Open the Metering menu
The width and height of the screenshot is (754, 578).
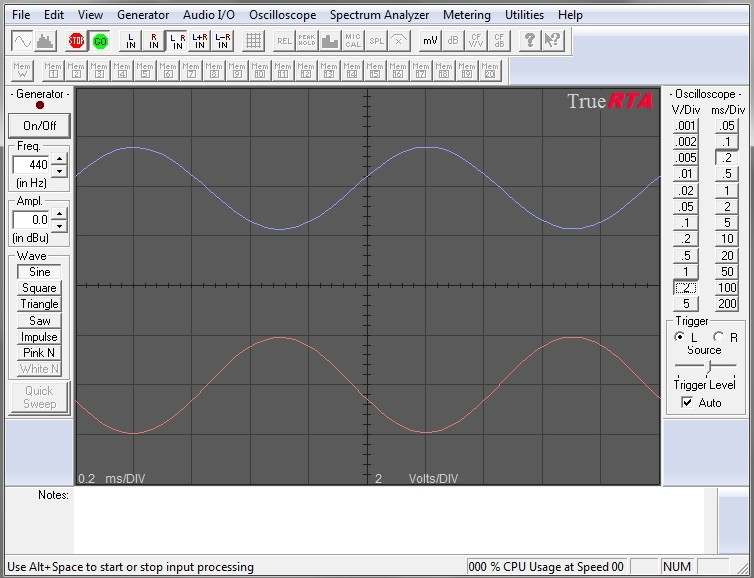467,15
